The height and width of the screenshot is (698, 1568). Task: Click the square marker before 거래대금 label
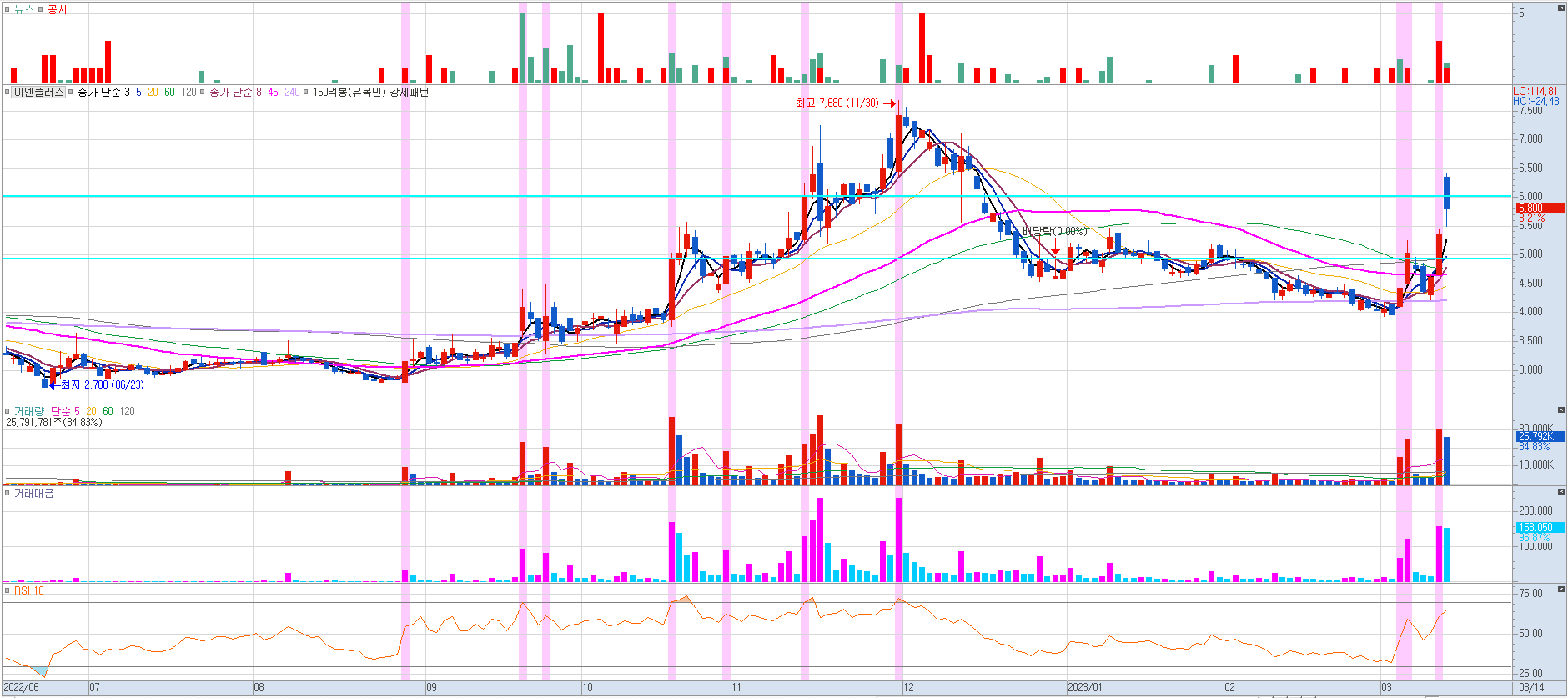(x=8, y=493)
